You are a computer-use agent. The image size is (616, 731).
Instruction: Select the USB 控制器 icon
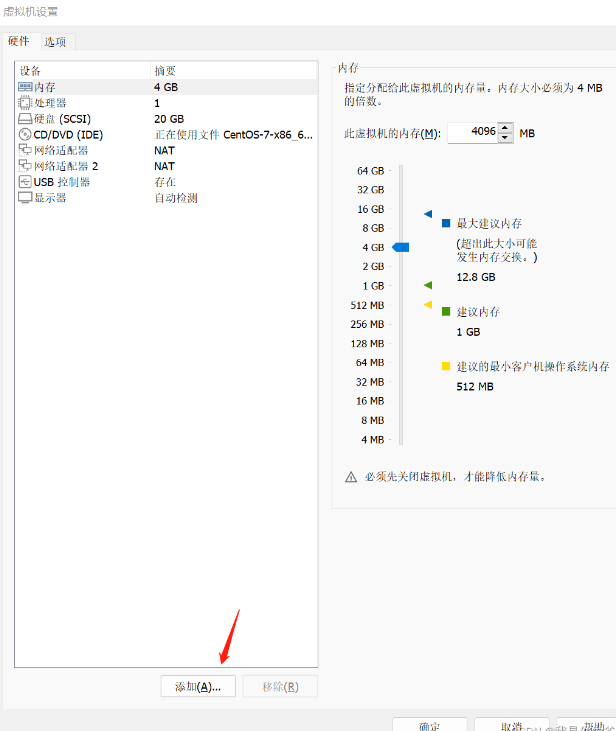pyautogui.click(x=25, y=182)
